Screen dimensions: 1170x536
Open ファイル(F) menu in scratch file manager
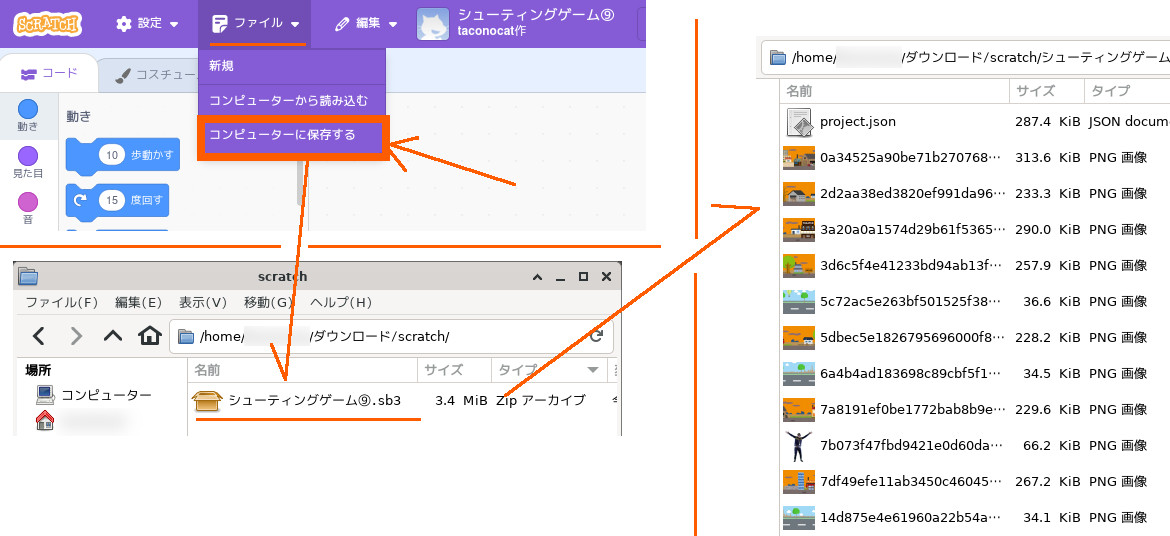[x=62, y=302]
